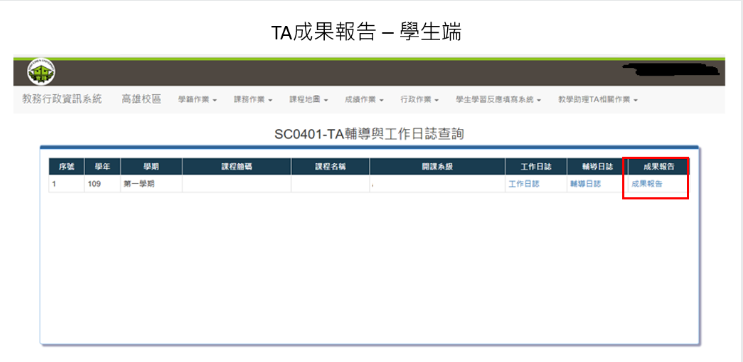Click the university logo icon
The height and width of the screenshot is (362, 743).
[41, 73]
